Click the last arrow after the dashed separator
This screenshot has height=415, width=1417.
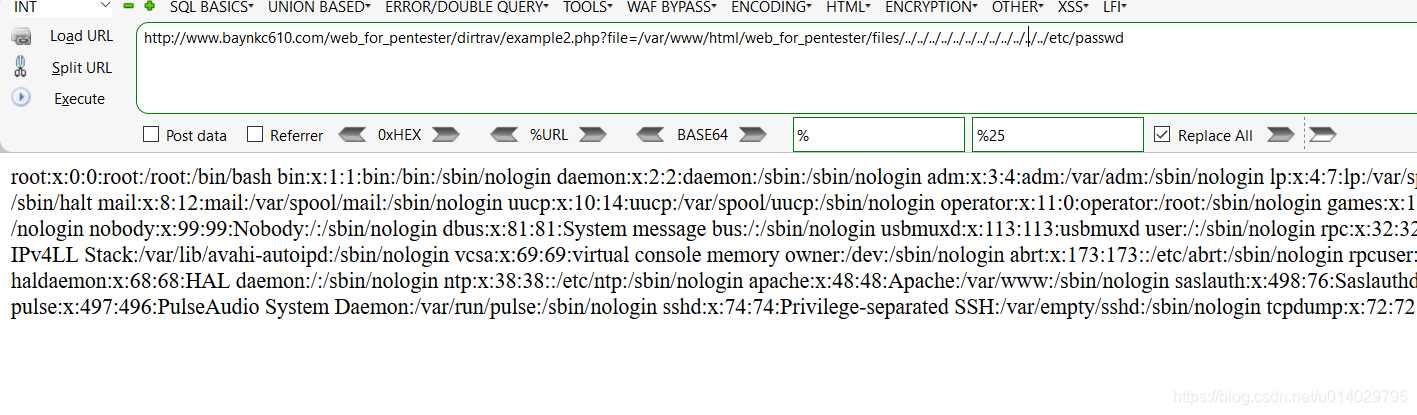(1323, 134)
